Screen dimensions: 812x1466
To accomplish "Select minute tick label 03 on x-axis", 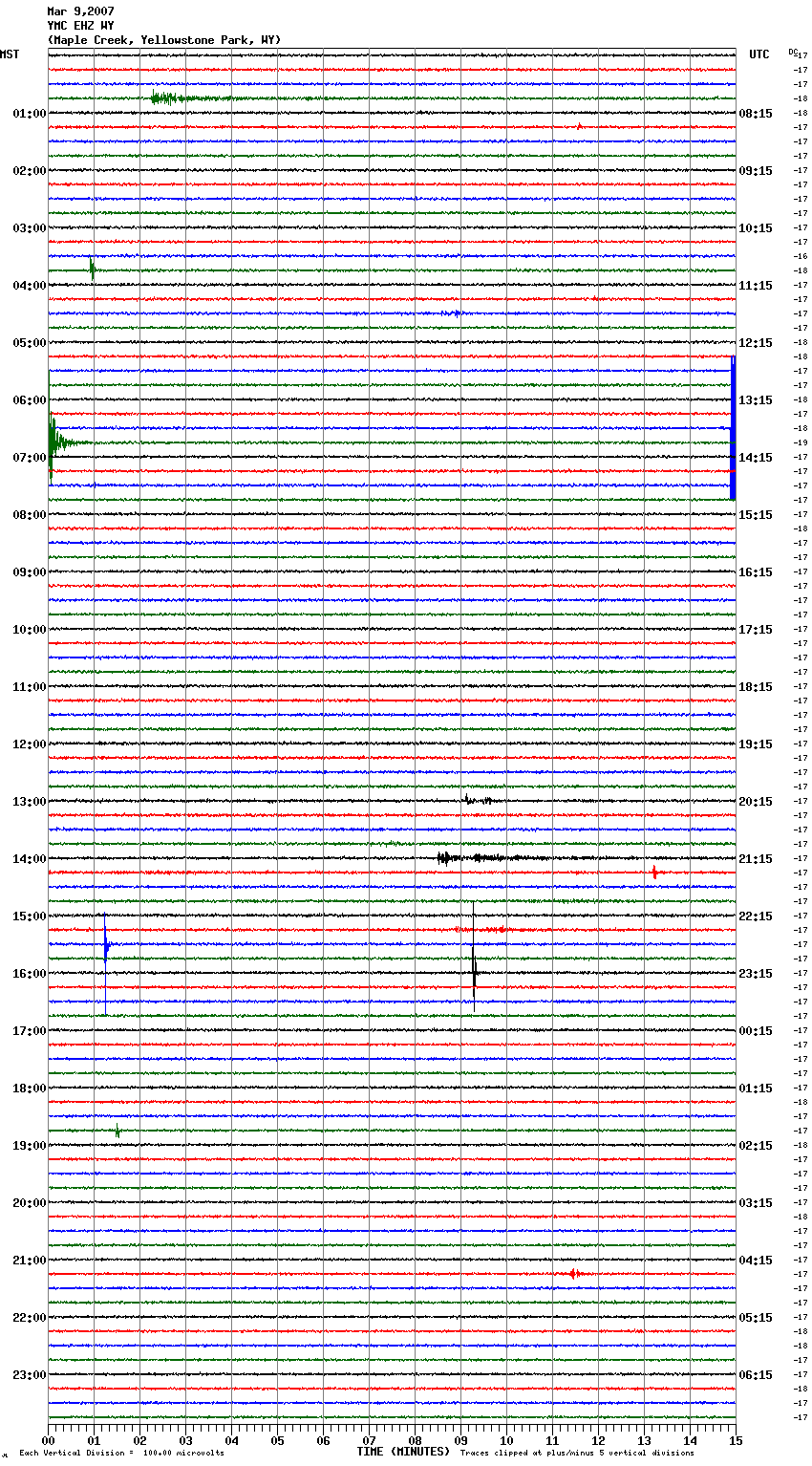I will click(185, 1439).
